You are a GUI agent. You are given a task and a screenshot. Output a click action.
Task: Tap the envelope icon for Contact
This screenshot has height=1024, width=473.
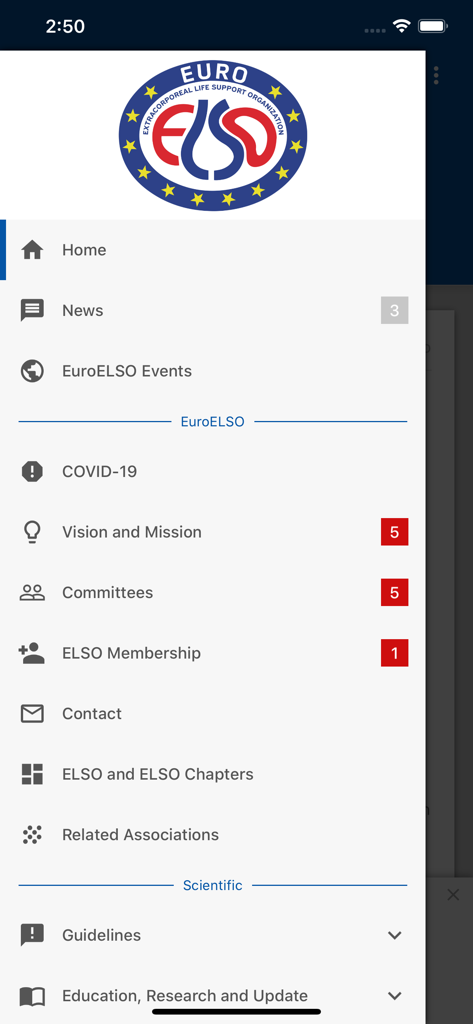point(32,714)
